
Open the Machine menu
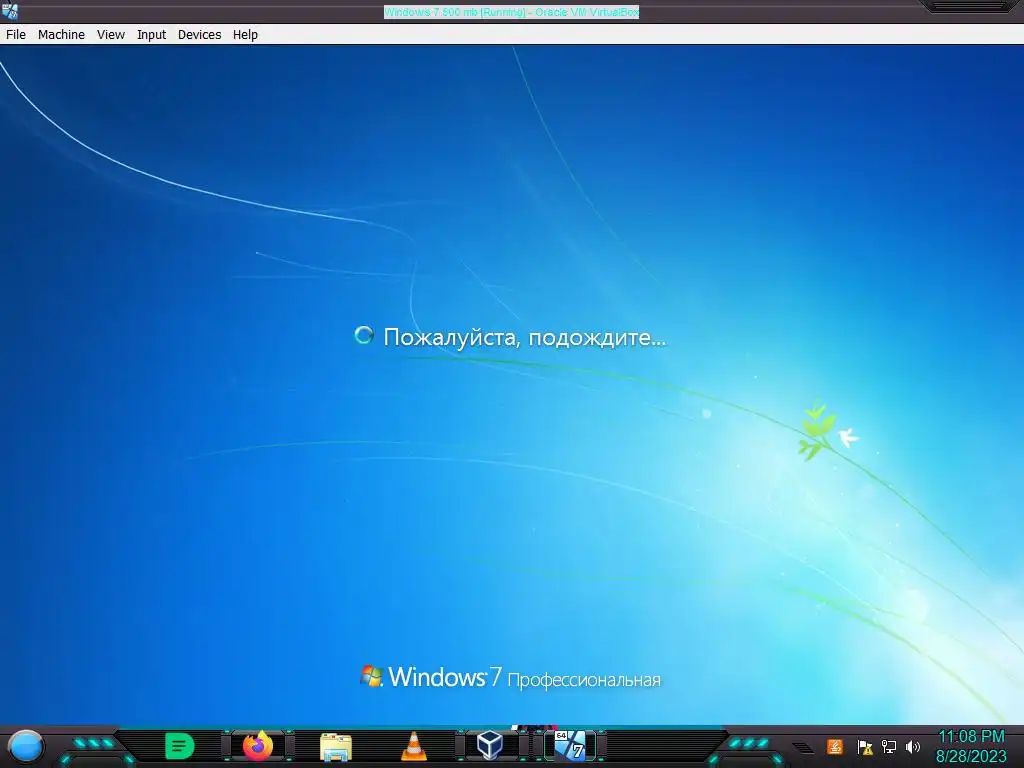(x=61, y=35)
